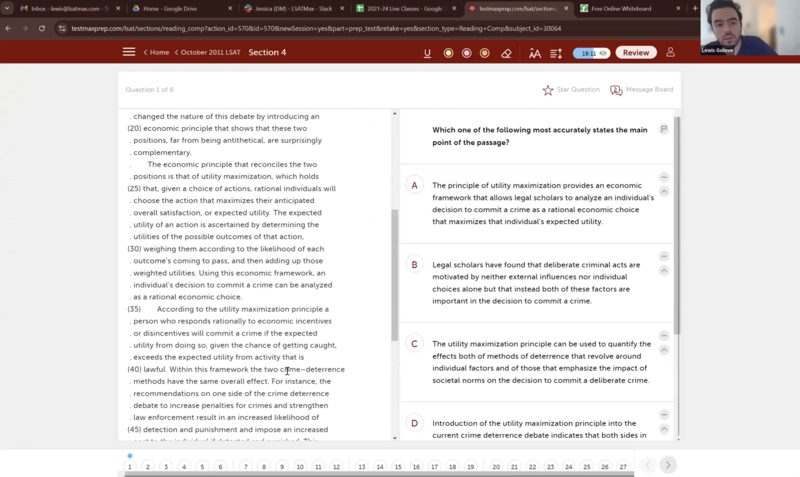800x477 pixels.
Task: Toggle the timer visibility eye
Action: [604, 53]
